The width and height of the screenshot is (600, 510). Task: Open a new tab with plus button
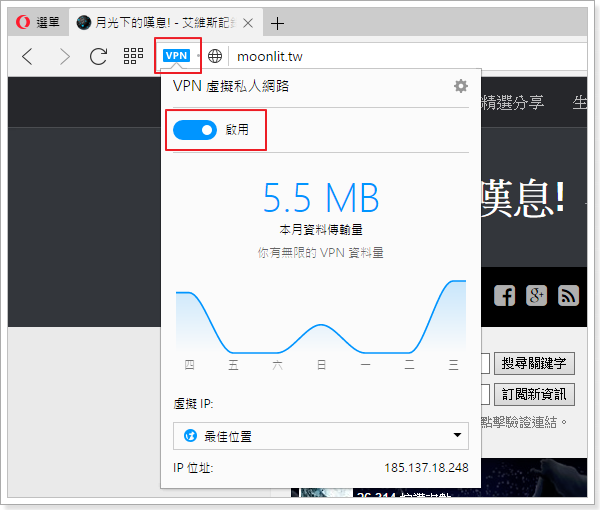click(277, 24)
